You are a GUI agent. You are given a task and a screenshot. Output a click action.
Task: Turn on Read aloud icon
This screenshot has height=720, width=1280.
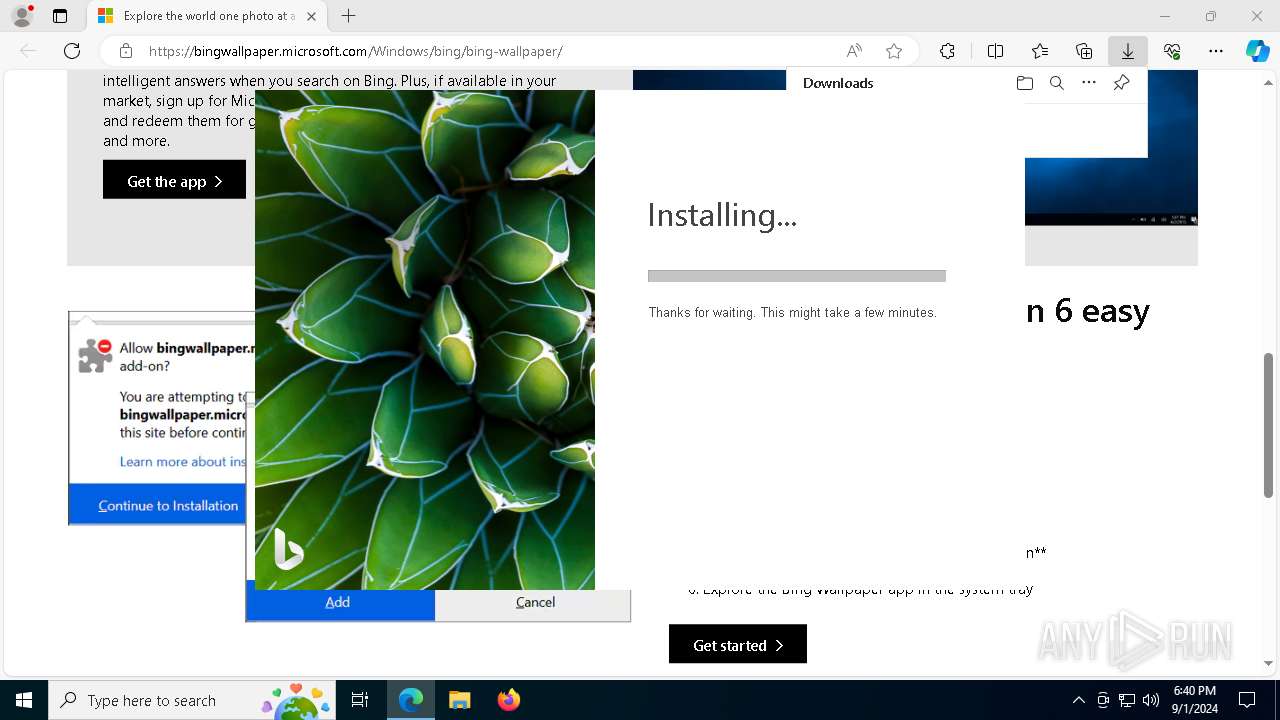coord(854,51)
